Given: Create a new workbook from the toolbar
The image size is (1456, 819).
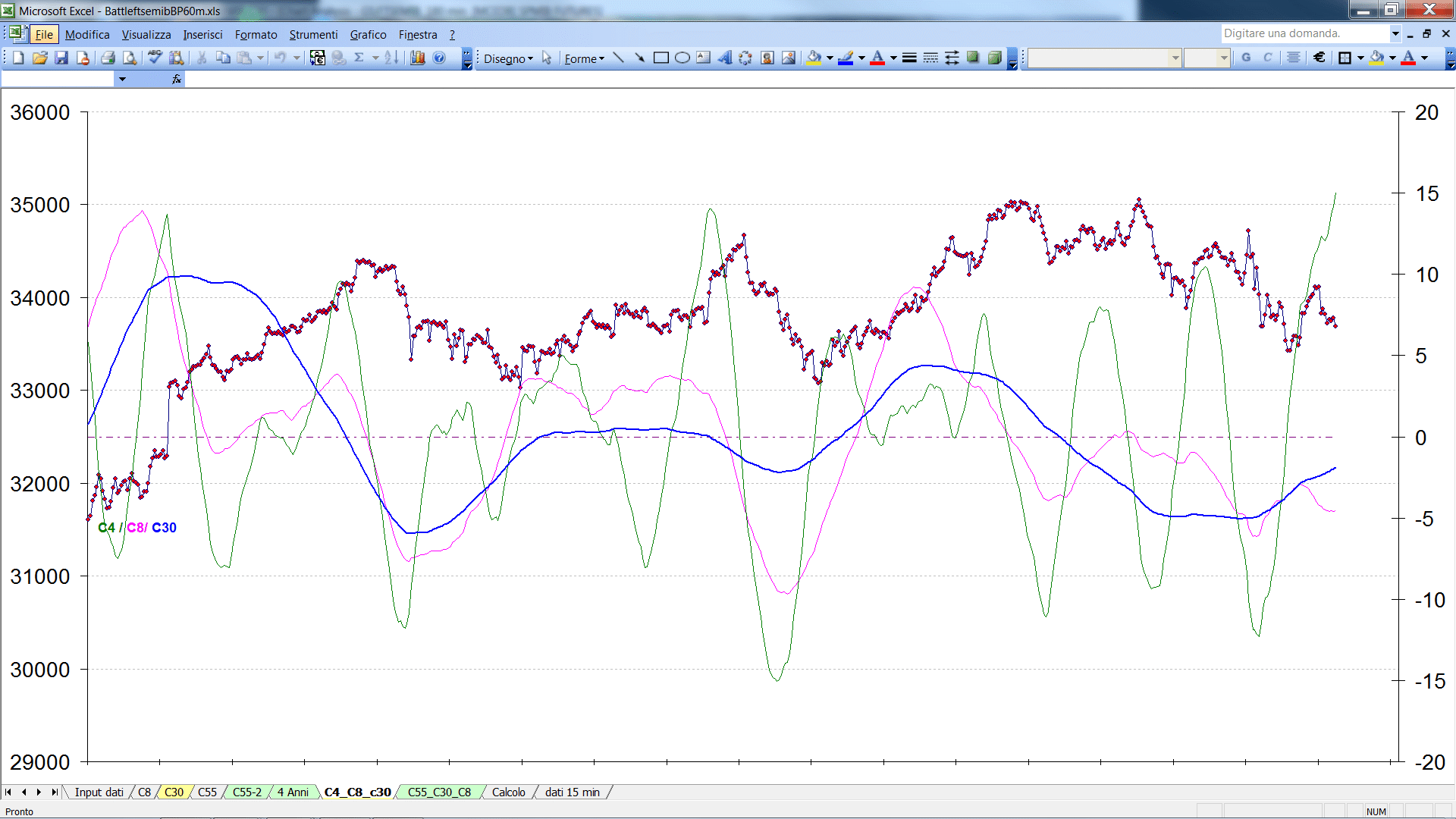Looking at the screenshot, I should 19,58.
